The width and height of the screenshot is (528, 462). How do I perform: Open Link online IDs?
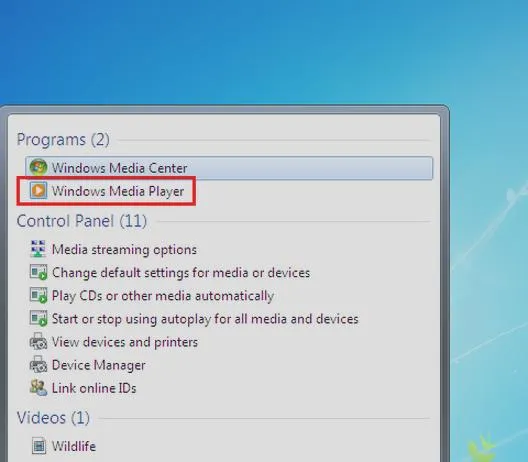94,388
